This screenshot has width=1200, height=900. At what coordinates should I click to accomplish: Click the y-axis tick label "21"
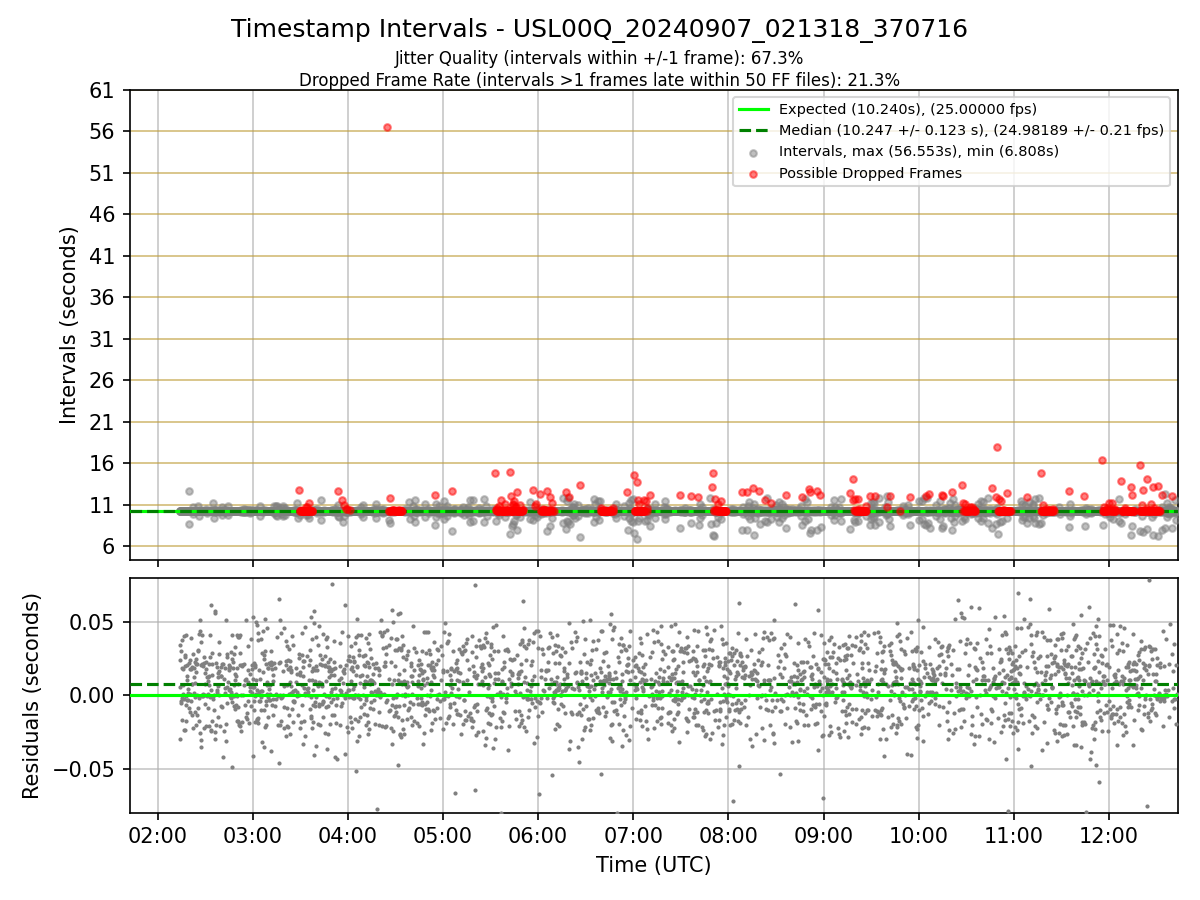click(x=104, y=422)
